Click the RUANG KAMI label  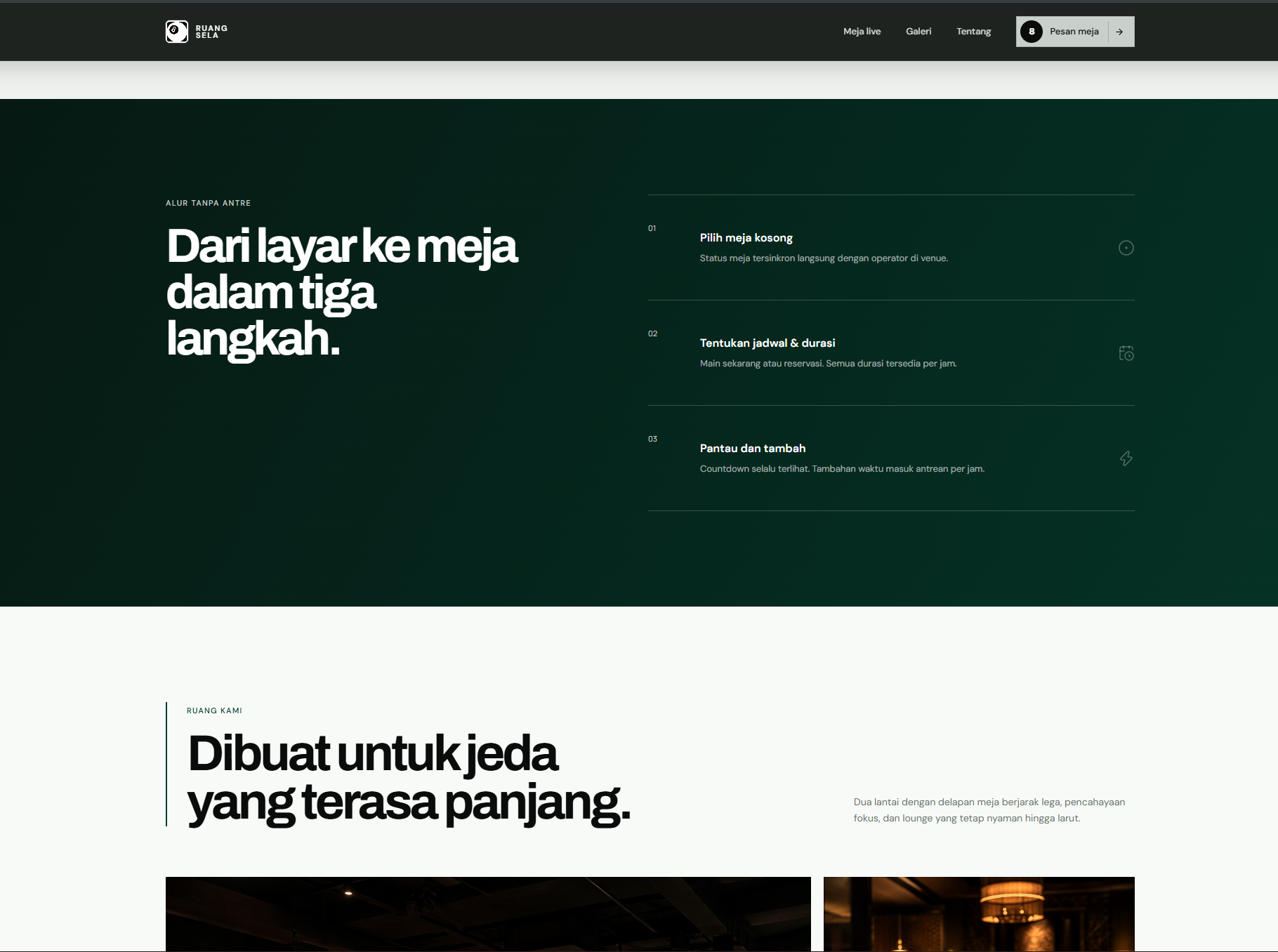[214, 710]
